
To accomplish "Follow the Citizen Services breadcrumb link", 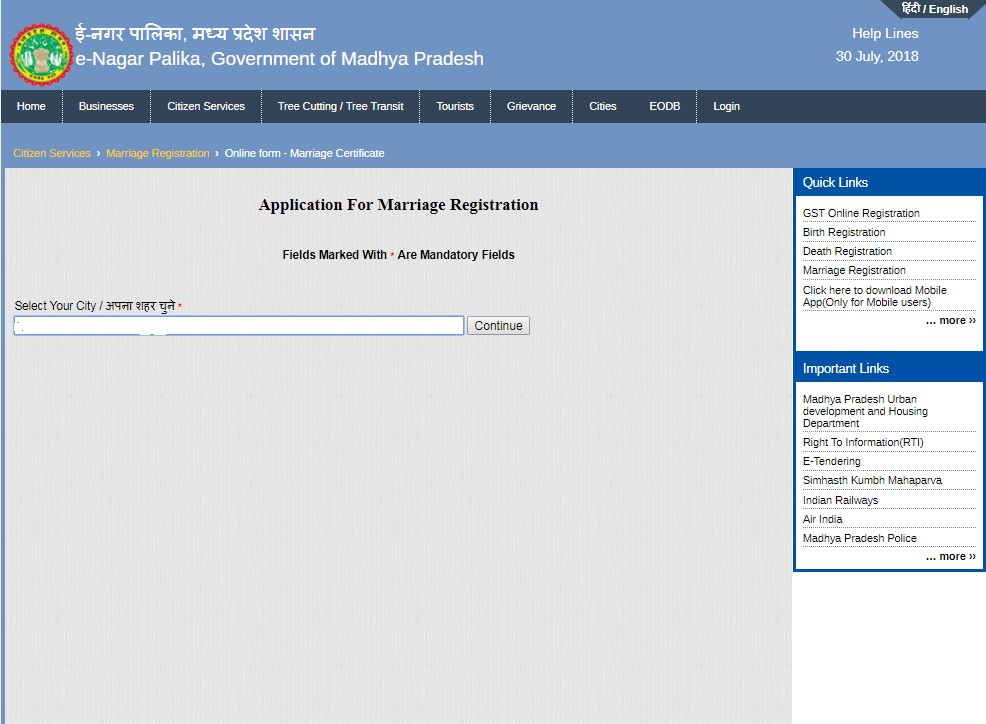I will (51, 153).
